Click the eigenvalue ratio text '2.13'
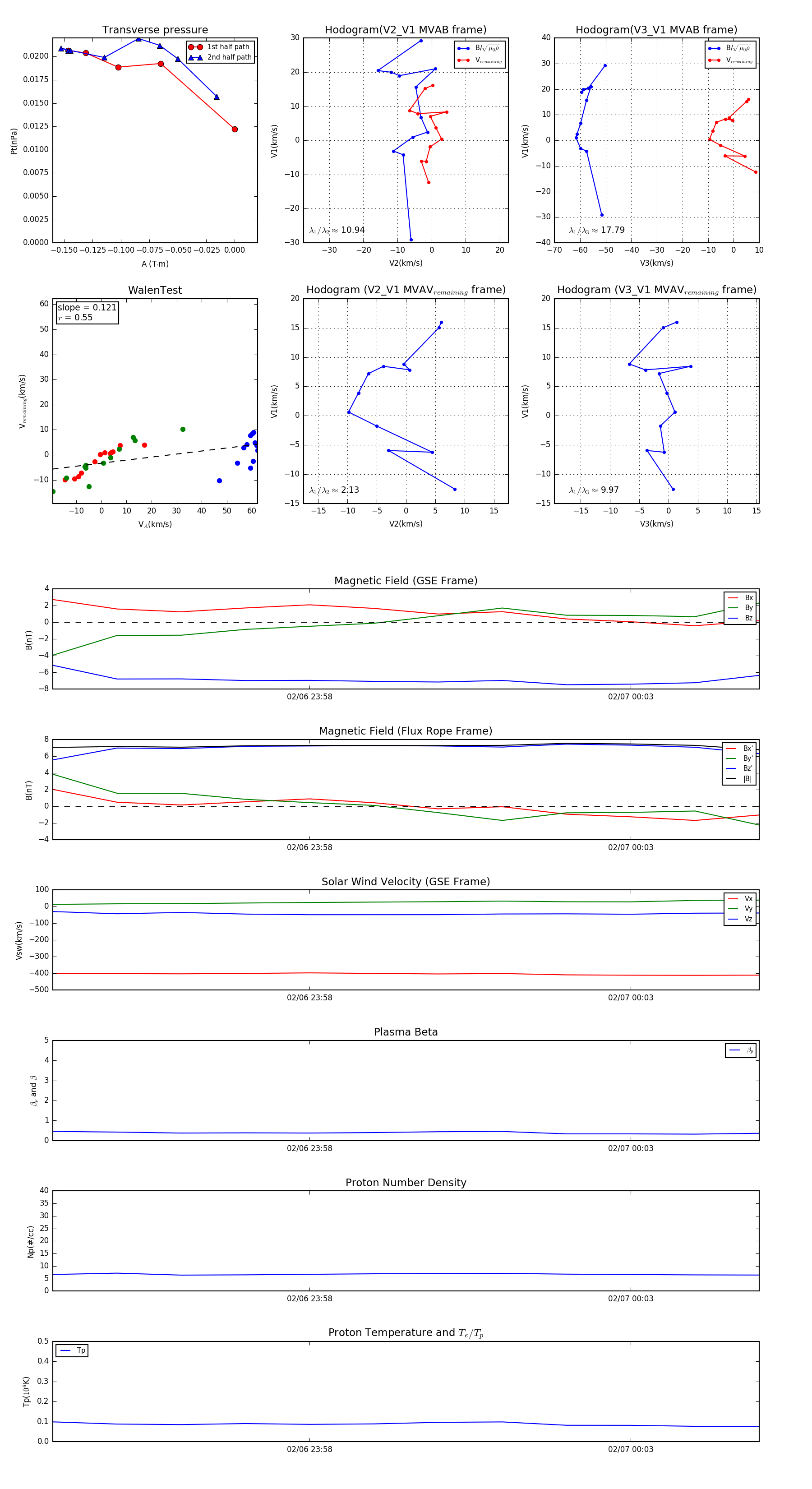The height and width of the screenshot is (1489, 812). 350,490
